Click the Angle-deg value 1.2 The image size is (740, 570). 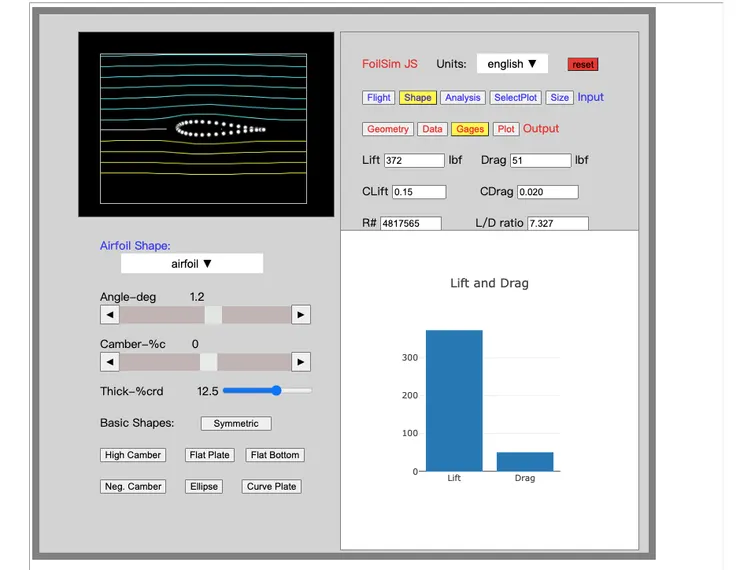(197, 297)
